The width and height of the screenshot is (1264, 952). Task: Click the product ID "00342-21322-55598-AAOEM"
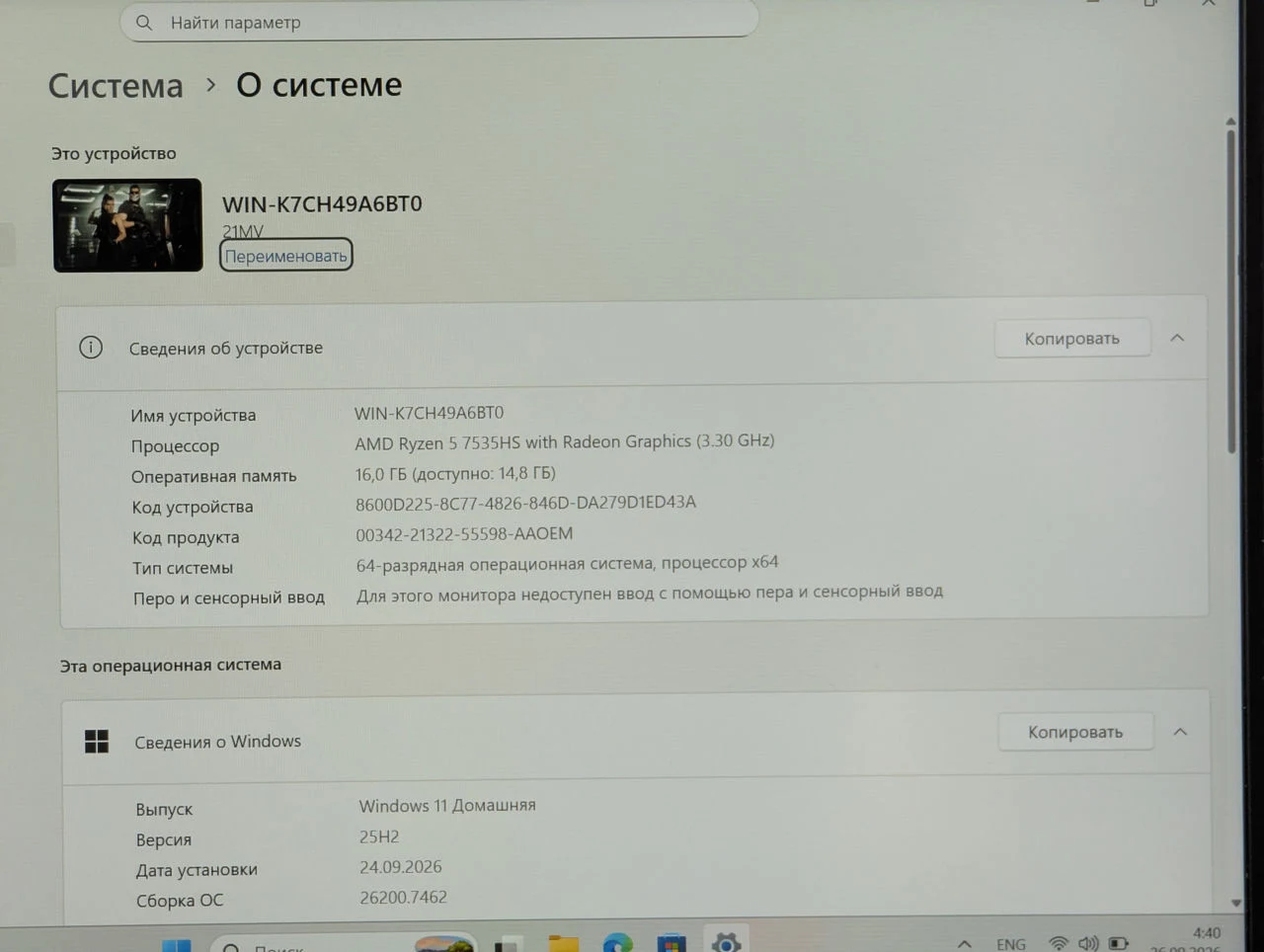point(464,533)
